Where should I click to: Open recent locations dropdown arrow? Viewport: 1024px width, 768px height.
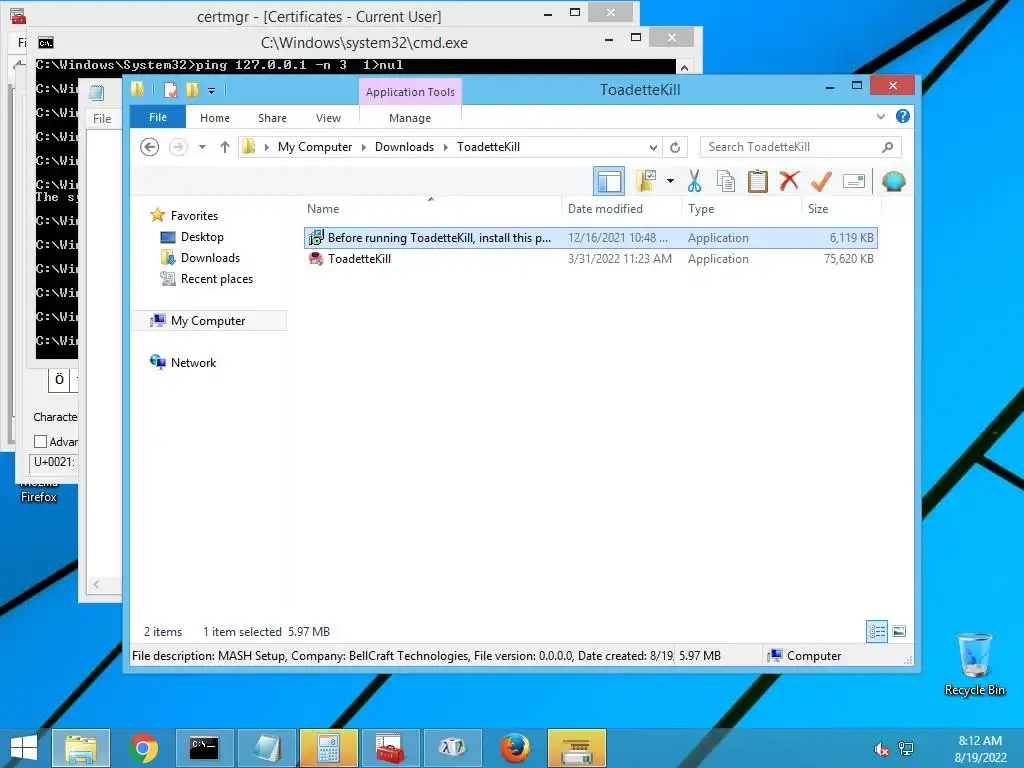tap(202, 147)
